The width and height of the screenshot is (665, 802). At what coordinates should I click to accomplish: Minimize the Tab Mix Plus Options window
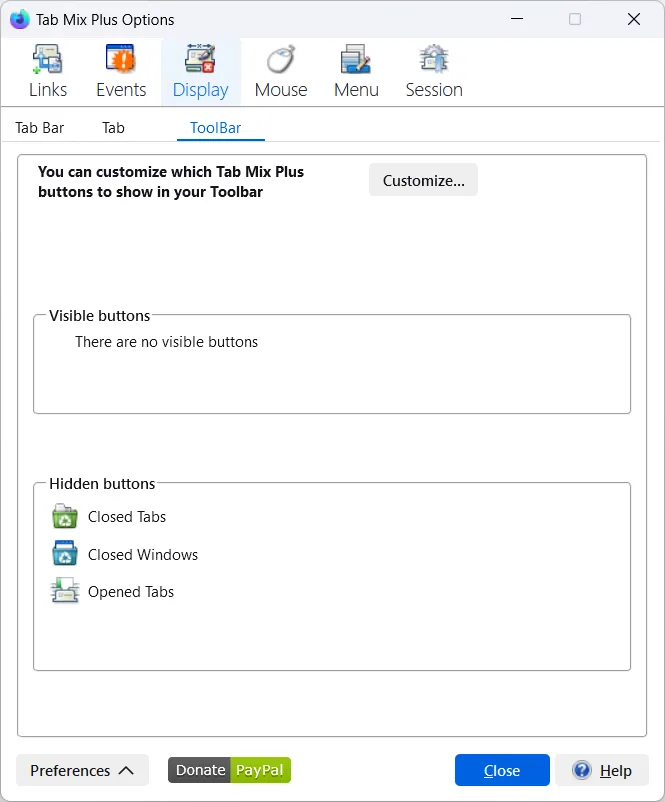pyautogui.click(x=517, y=19)
